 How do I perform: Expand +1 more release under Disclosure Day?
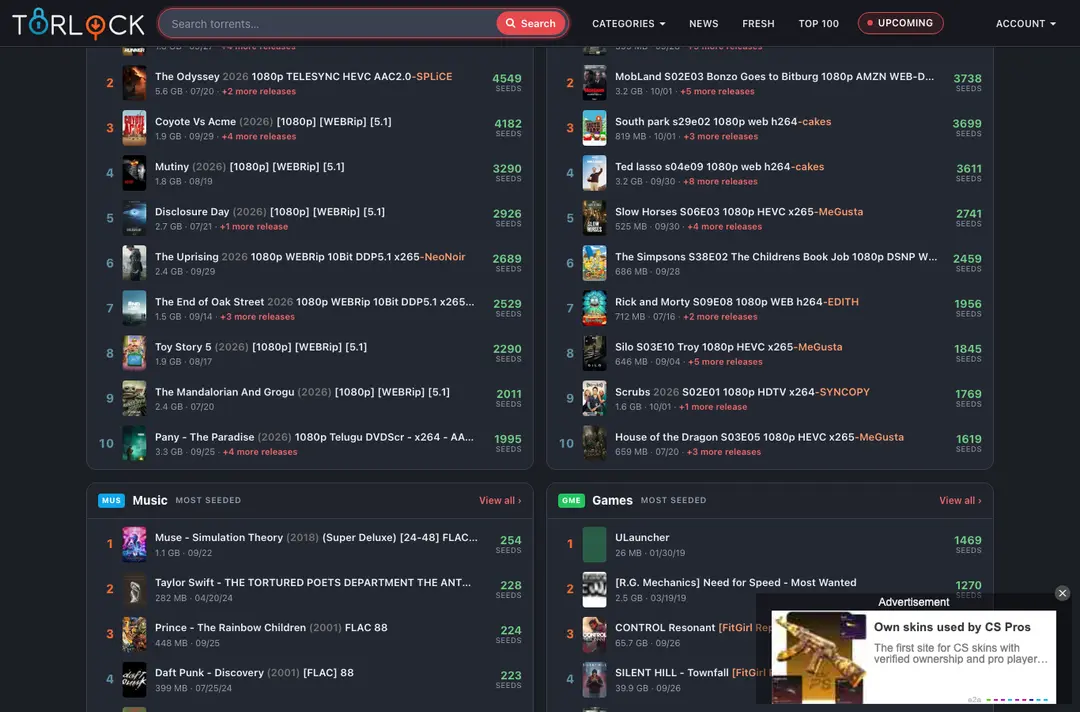(253, 227)
